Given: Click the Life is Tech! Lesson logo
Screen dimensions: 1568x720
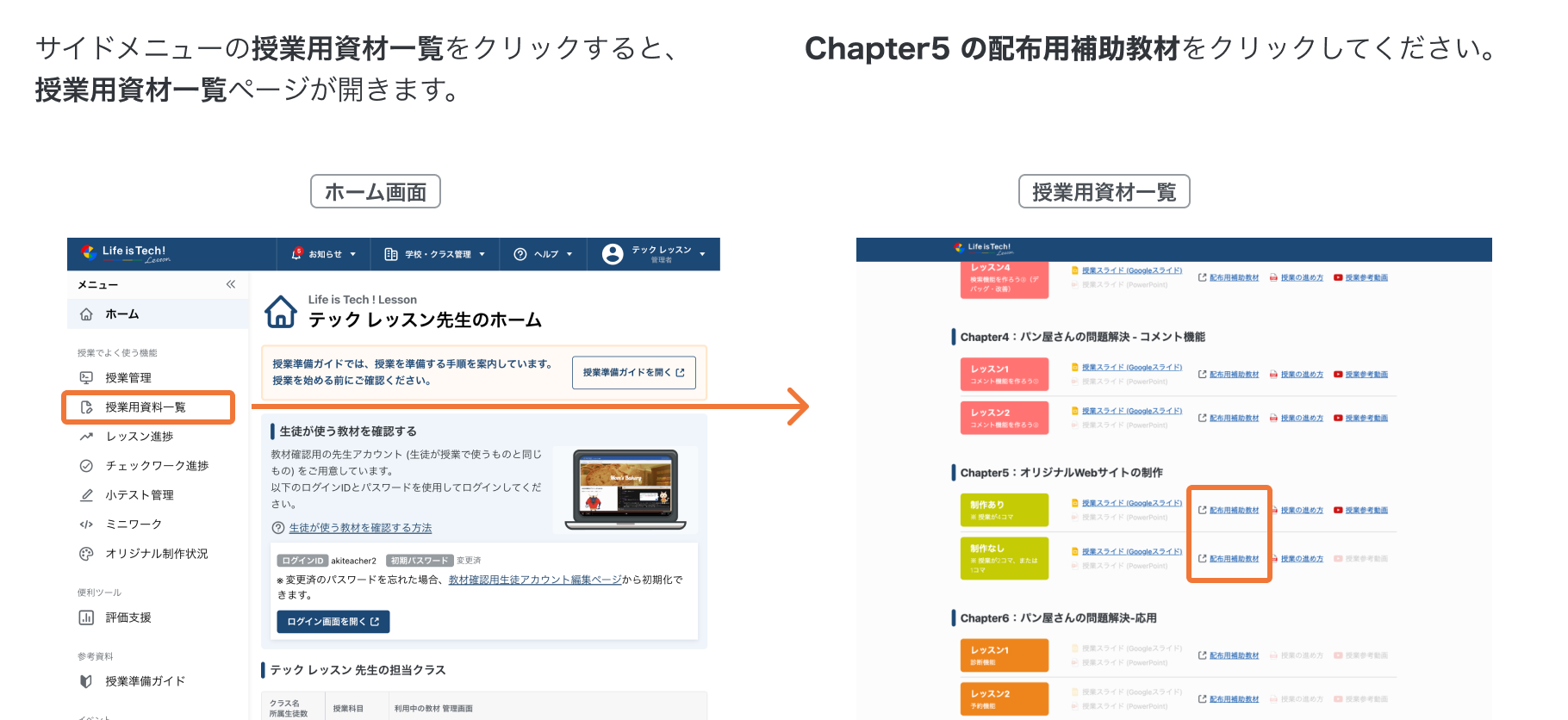Looking at the screenshot, I should 126,253.
